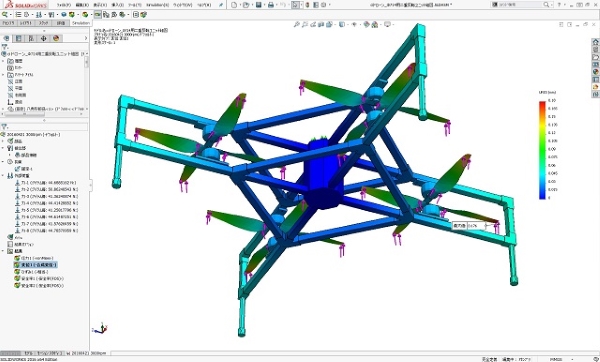Click the New document icon
Image resolution: width=600 pixels, height=362 pixels.
pyautogui.click(x=234, y=5)
